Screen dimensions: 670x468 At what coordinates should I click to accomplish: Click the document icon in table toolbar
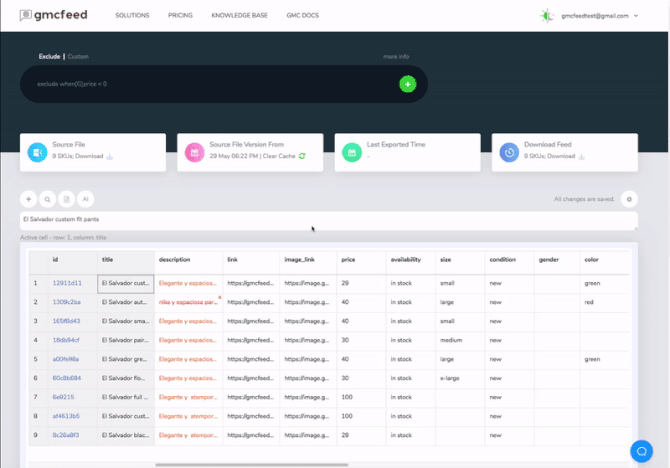click(66, 199)
